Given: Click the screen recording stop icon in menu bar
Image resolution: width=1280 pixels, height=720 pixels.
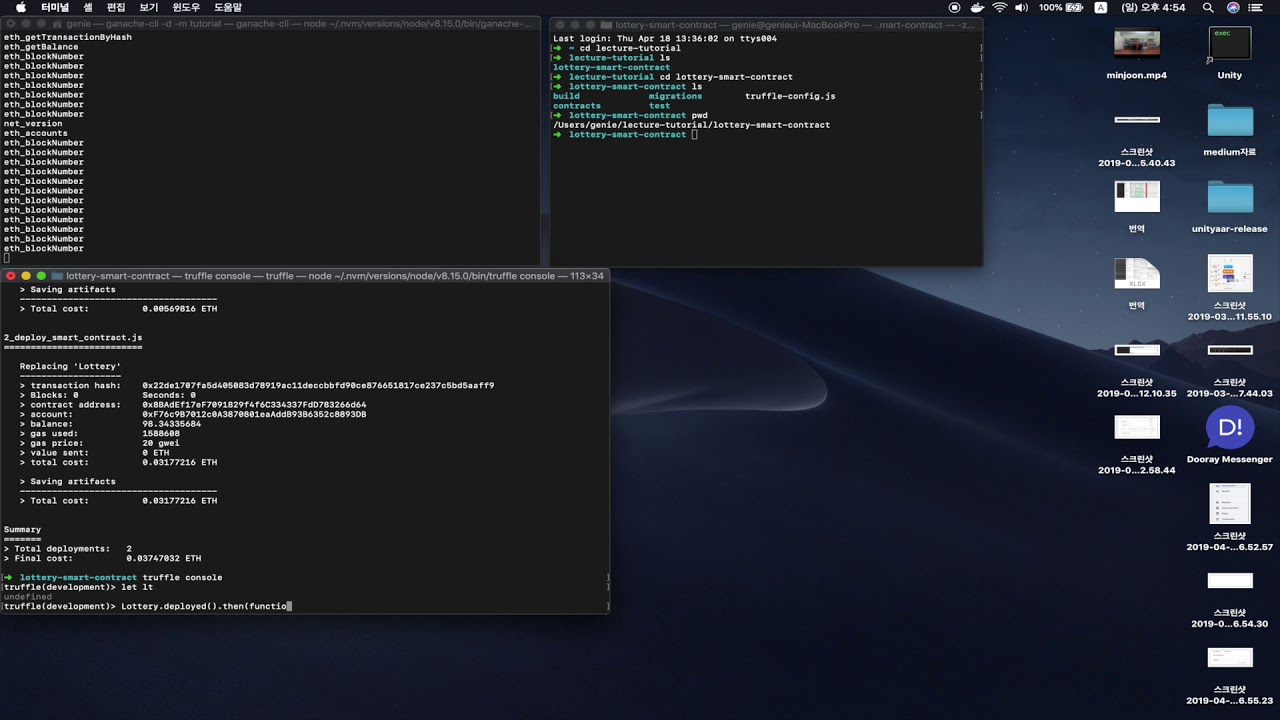Looking at the screenshot, I should [954, 7].
